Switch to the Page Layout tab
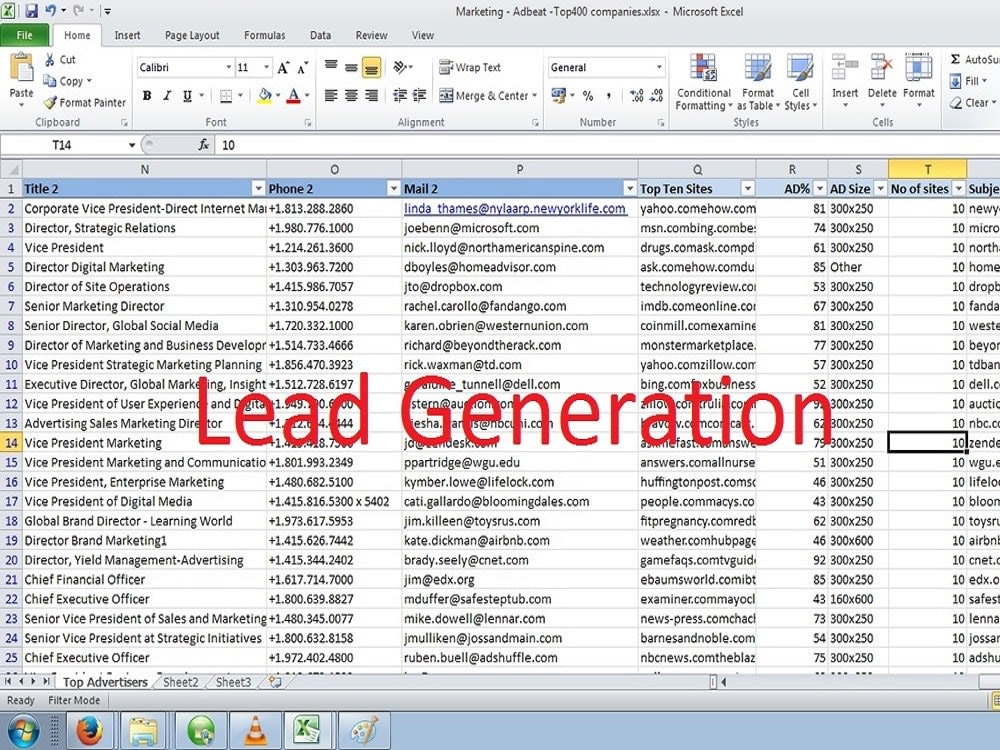Viewport: 1000px width, 750px height. click(x=192, y=35)
